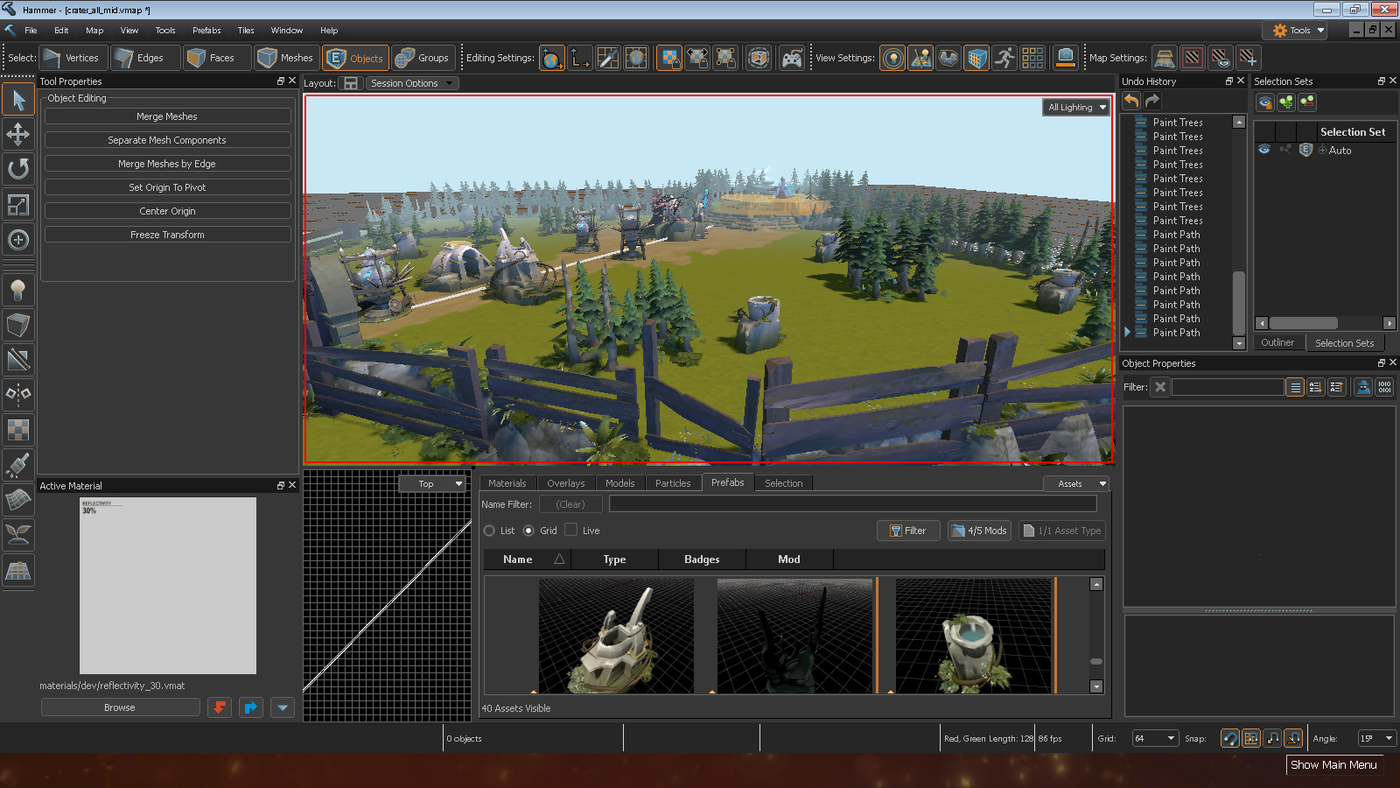Activate the Scale tool in left toolbar
This screenshot has height=788, width=1400.
(18, 204)
